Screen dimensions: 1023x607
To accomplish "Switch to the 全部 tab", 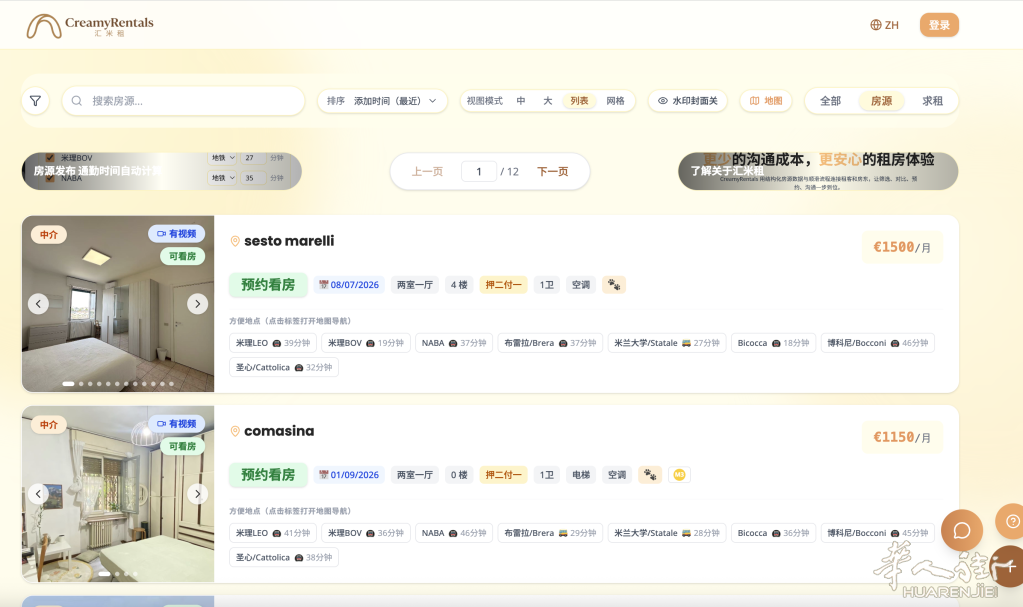I will pyautogui.click(x=831, y=101).
